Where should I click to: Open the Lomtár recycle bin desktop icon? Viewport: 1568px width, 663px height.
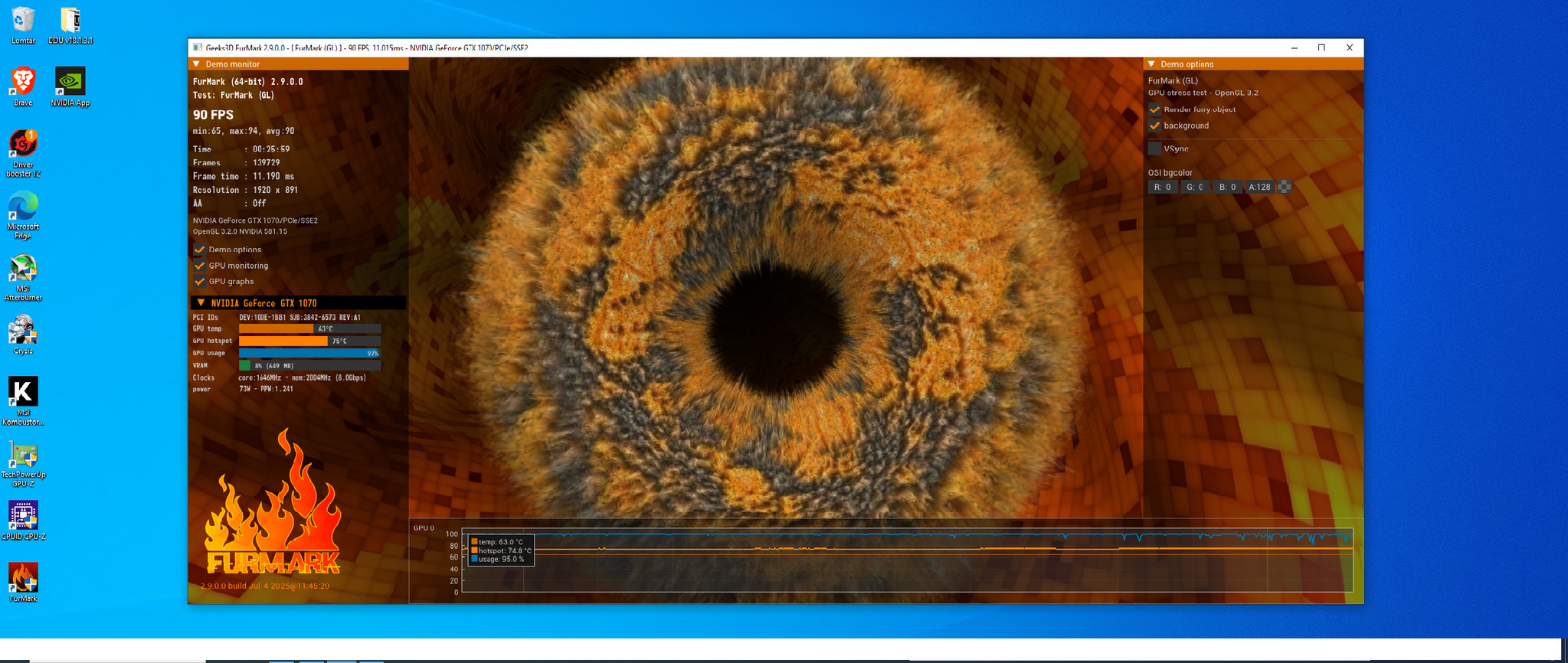click(x=23, y=24)
